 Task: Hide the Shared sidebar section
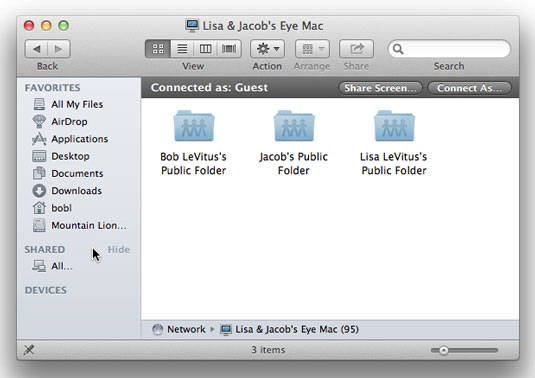coord(119,249)
